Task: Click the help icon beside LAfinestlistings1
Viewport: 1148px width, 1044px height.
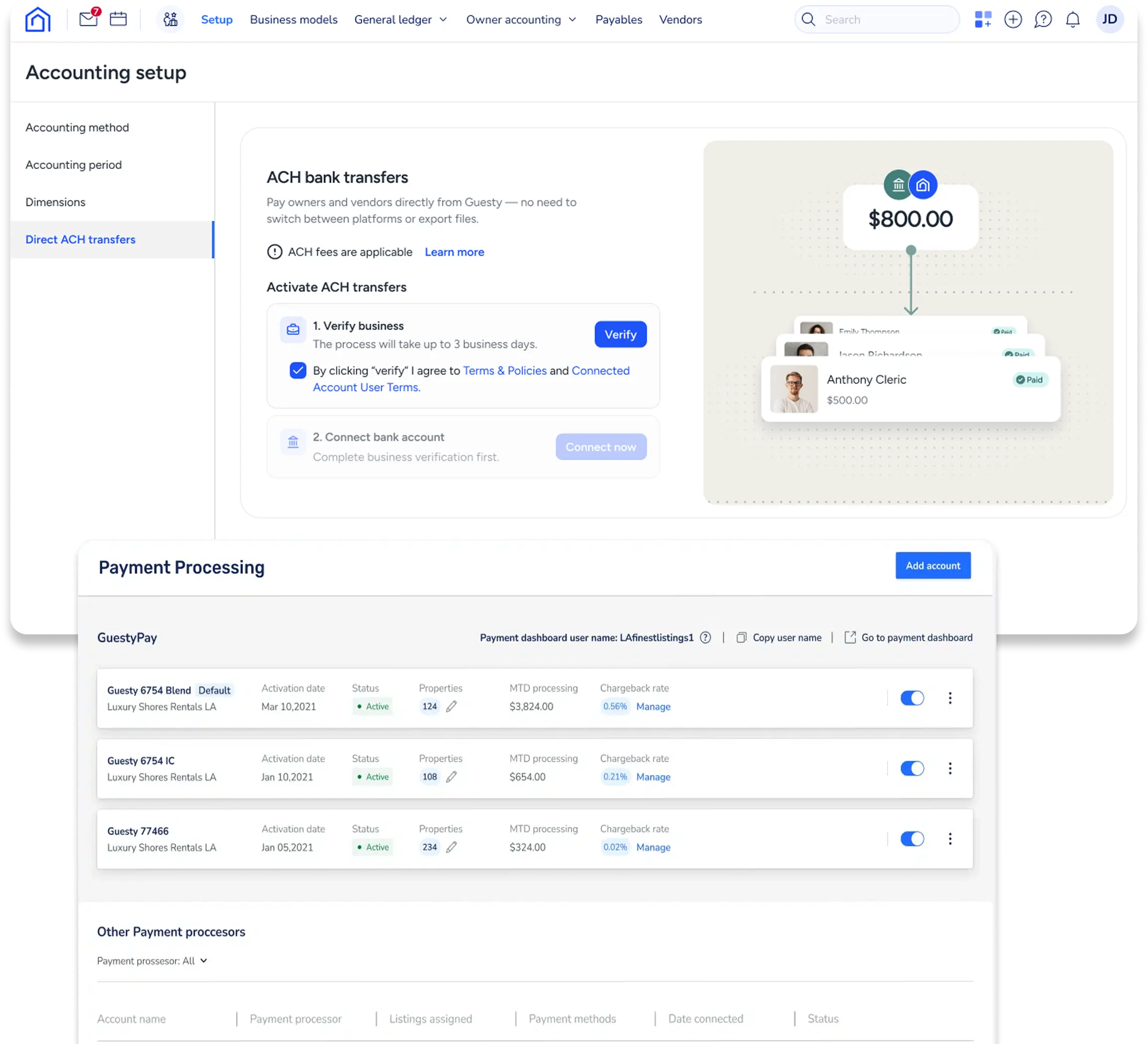Action: coord(706,637)
